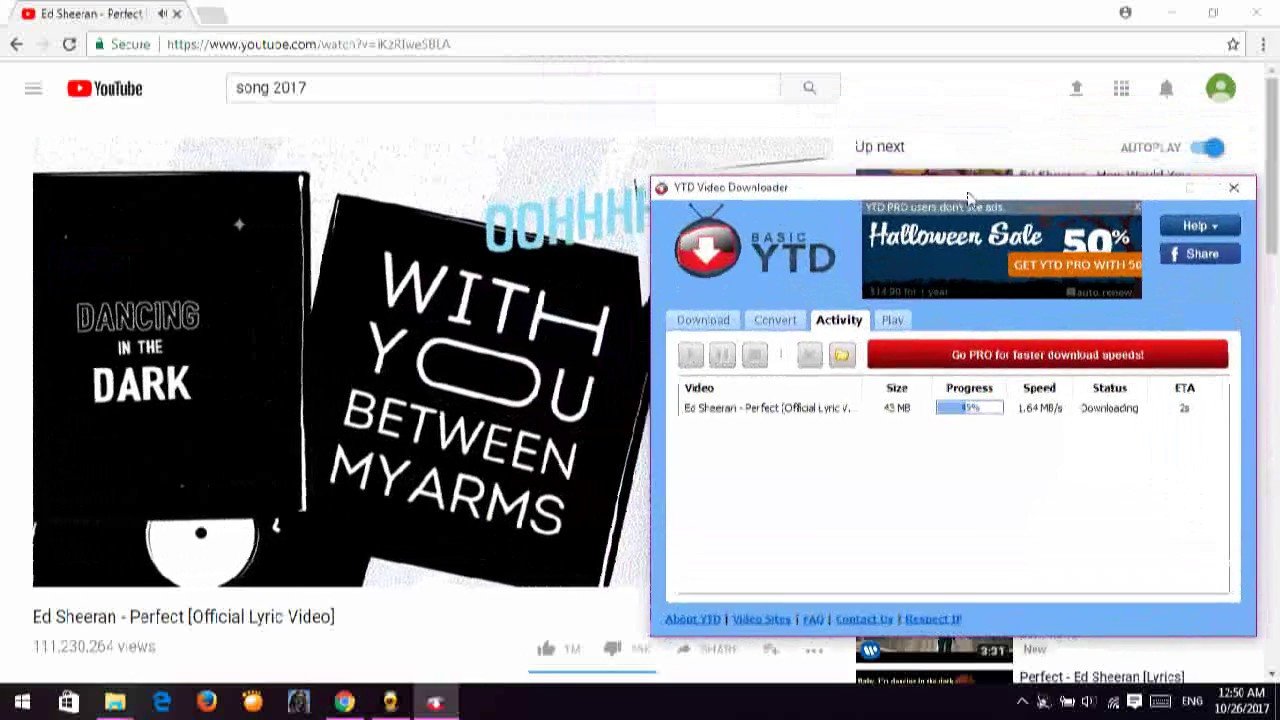Close the Ed Sheeran browser tab
This screenshot has height=720, width=1280.
pos(178,14)
